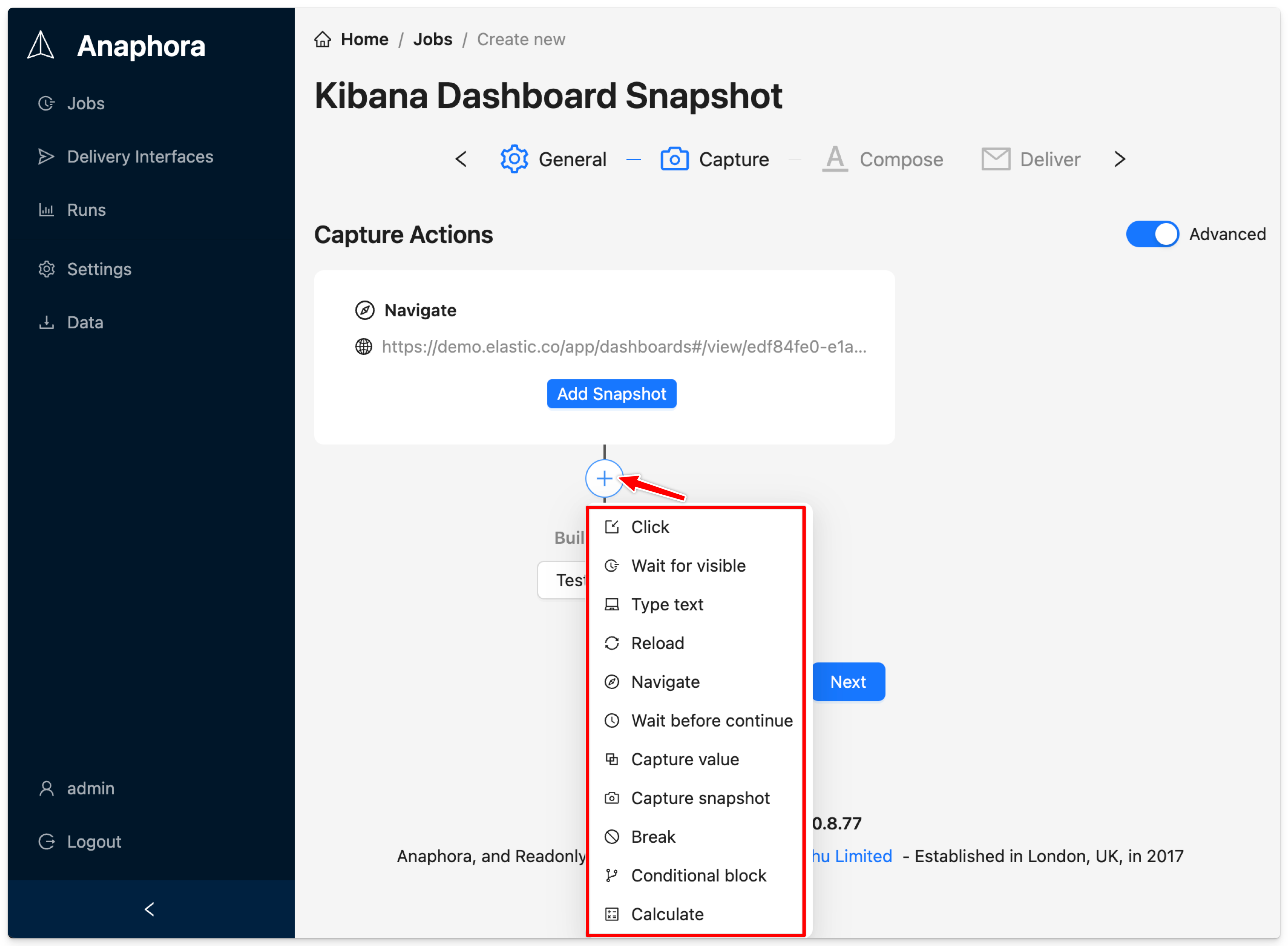Image resolution: width=1288 pixels, height=946 pixels.
Task: Open the Compose step icon
Action: (x=835, y=159)
